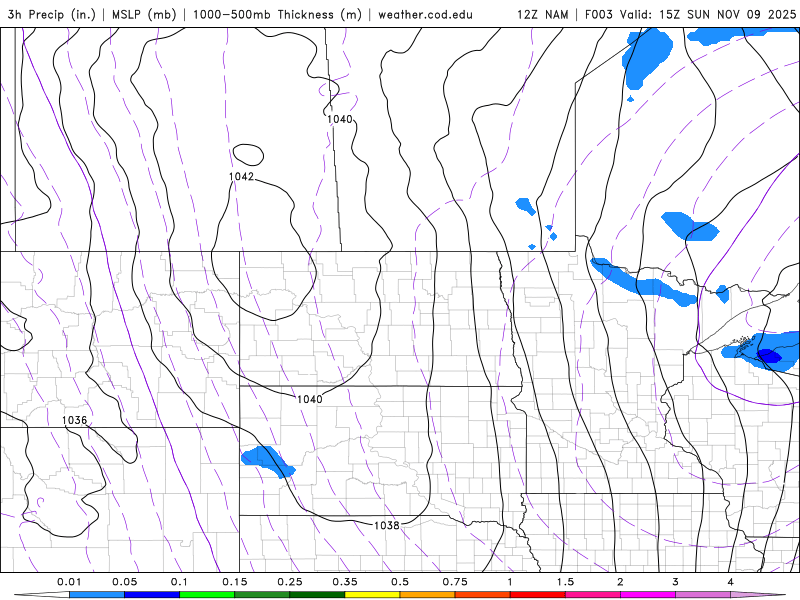The height and width of the screenshot is (600, 800).
Task: Click the dark blue heaviest precipitation core
Action: pos(769,356)
